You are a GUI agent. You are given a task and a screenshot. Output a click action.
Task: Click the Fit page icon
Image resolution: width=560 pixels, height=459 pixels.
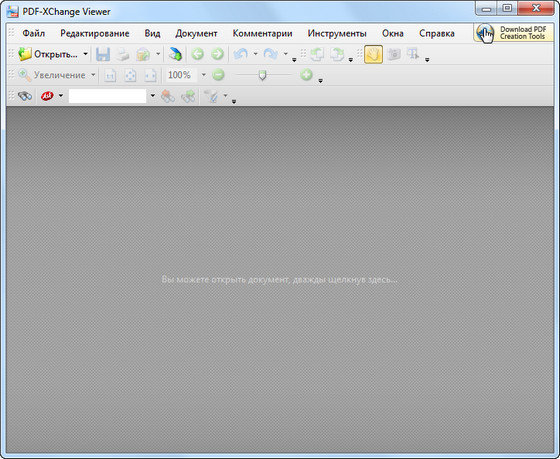pyautogui.click(x=130, y=75)
